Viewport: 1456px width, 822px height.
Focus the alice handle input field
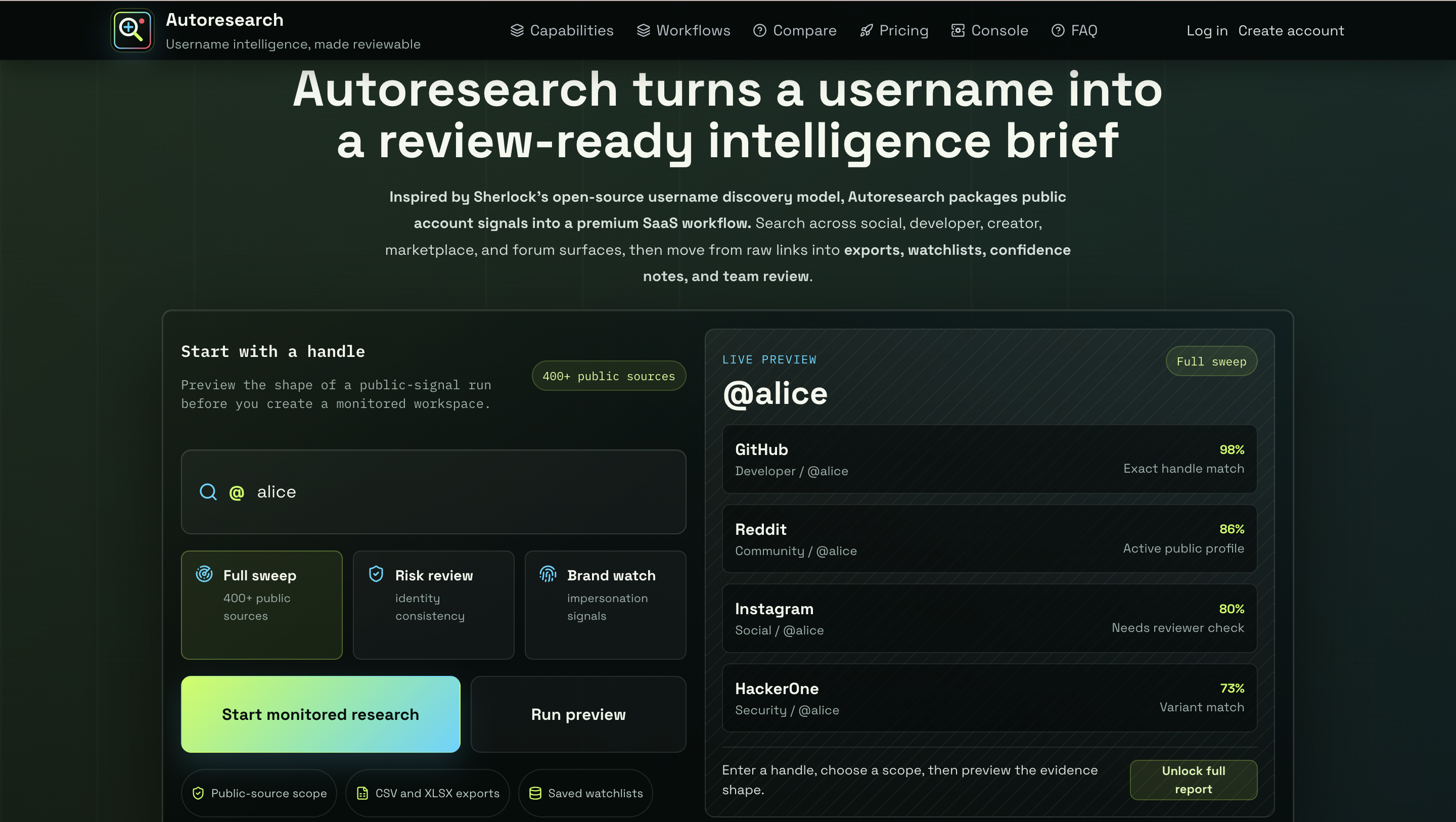pos(434,492)
